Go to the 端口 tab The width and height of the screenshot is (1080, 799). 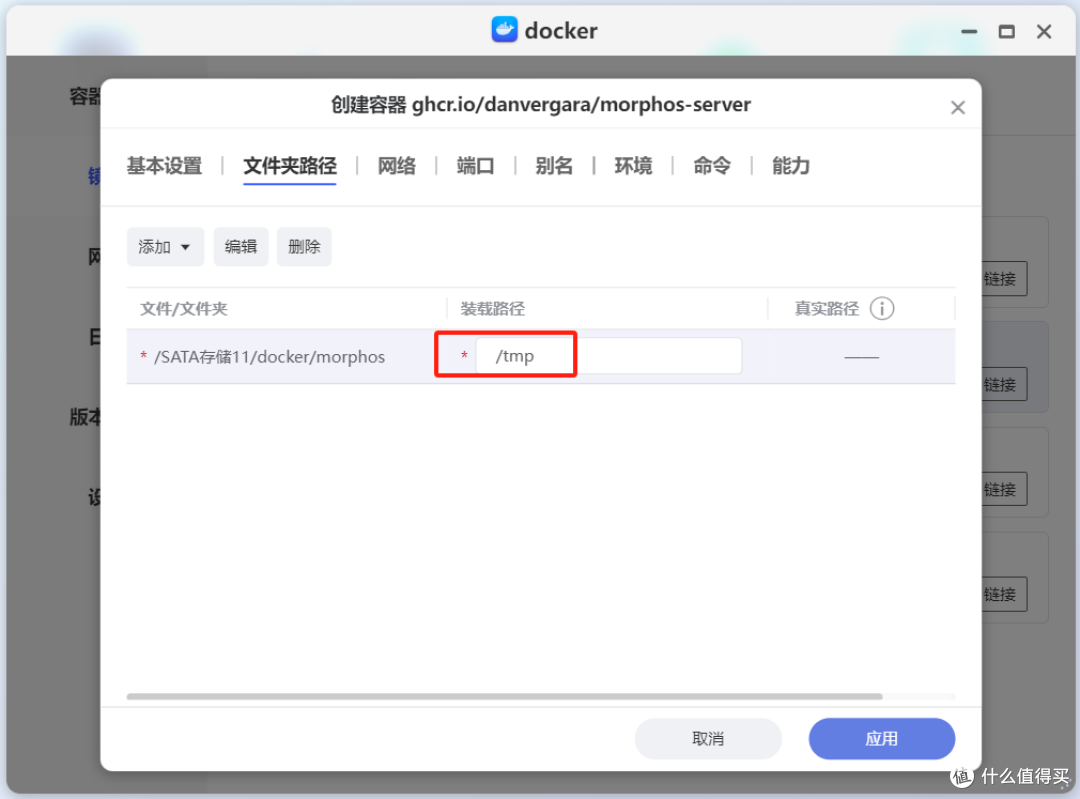475,166
